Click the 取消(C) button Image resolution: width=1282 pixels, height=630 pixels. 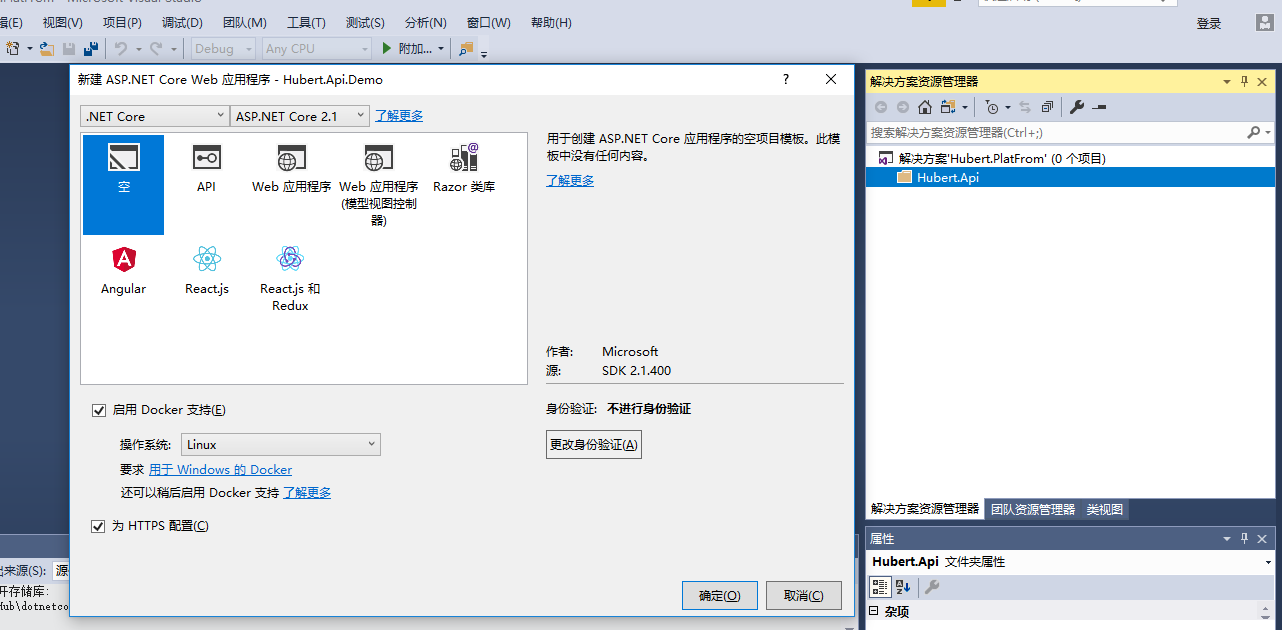[803, 595]
